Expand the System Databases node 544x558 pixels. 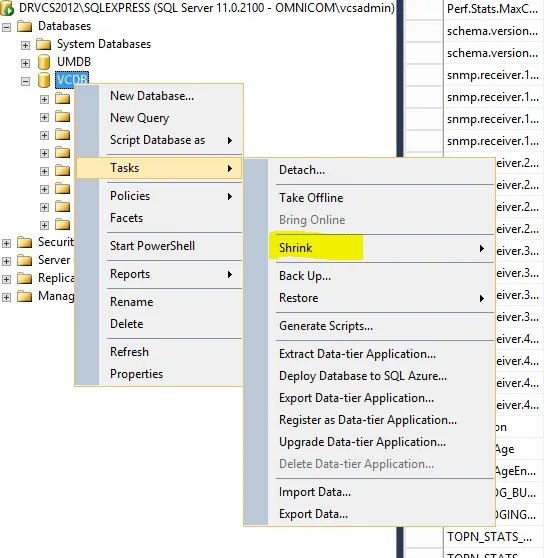(25, 45)
